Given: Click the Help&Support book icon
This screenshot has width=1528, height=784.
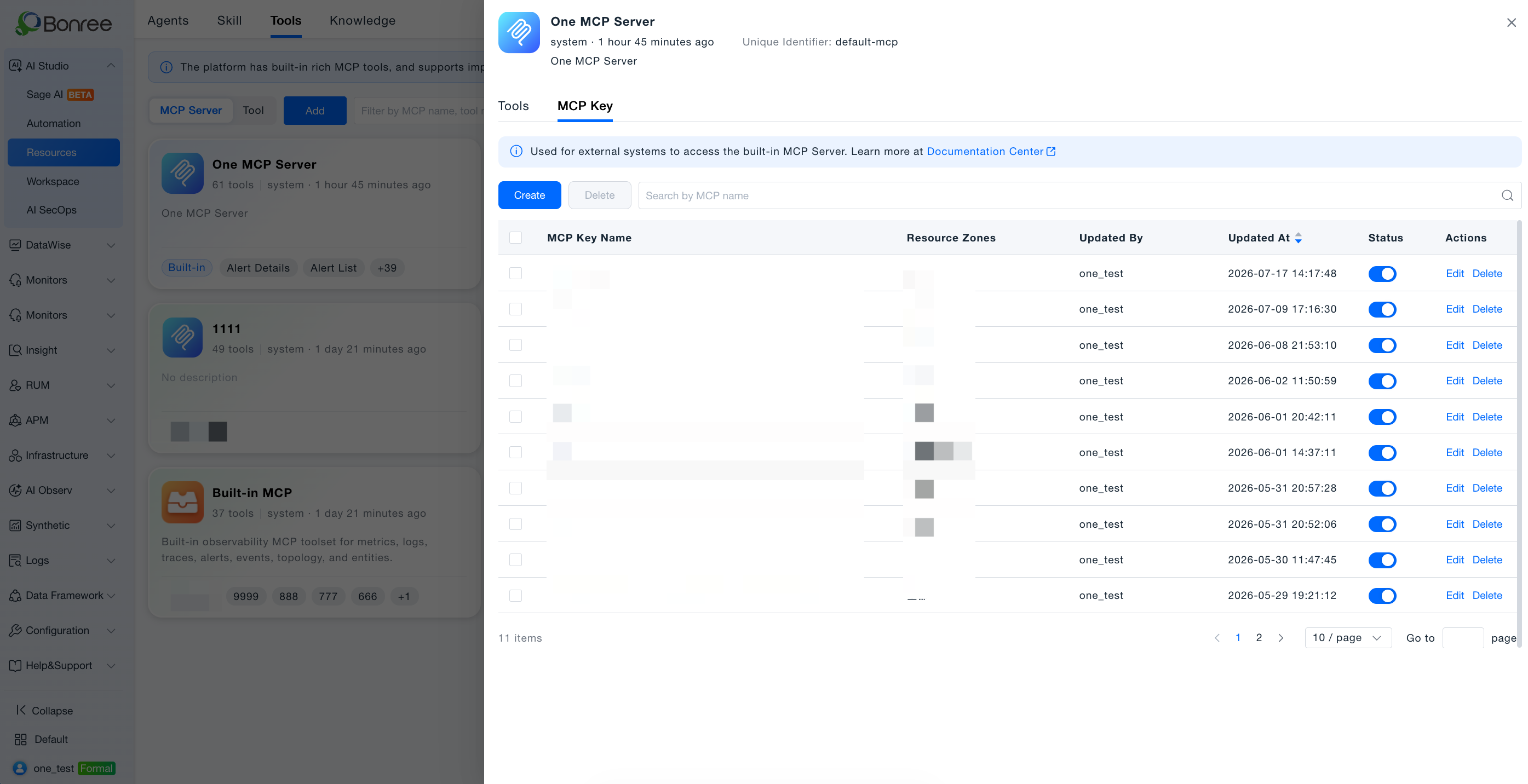Looking at the screenshot, I should pos(15,665).
